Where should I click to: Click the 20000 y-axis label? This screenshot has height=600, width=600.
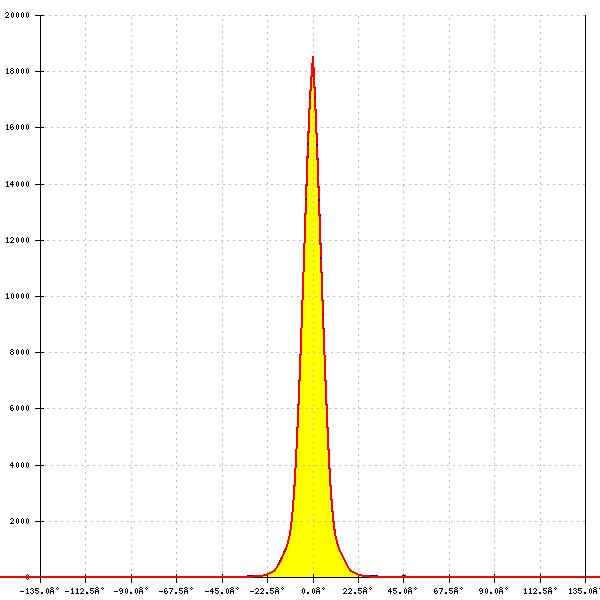click(15, 16)
